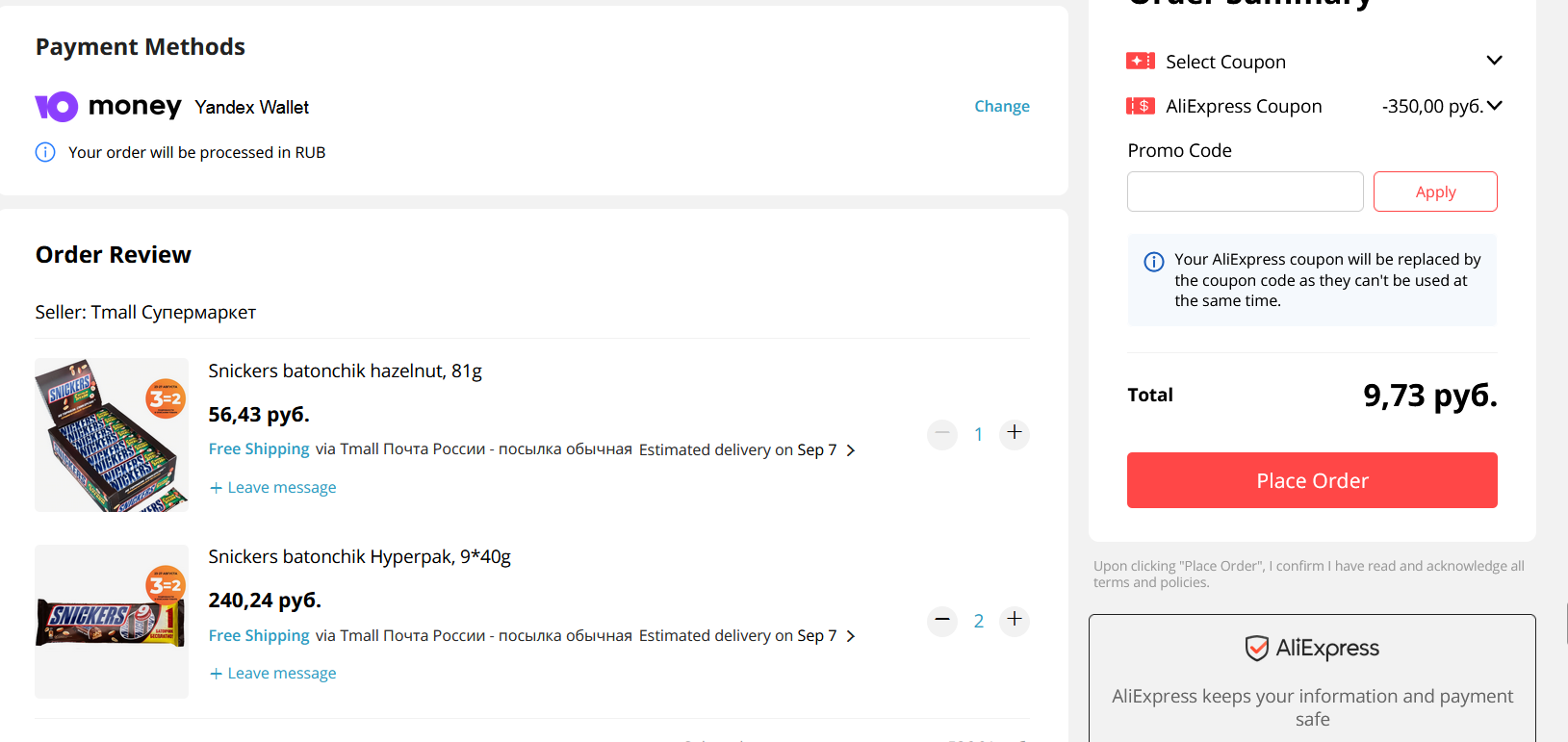Decrease Snickers Hyperpak quantity with minus
This screenshot has height=742, width=1568.
coord(942,620)
